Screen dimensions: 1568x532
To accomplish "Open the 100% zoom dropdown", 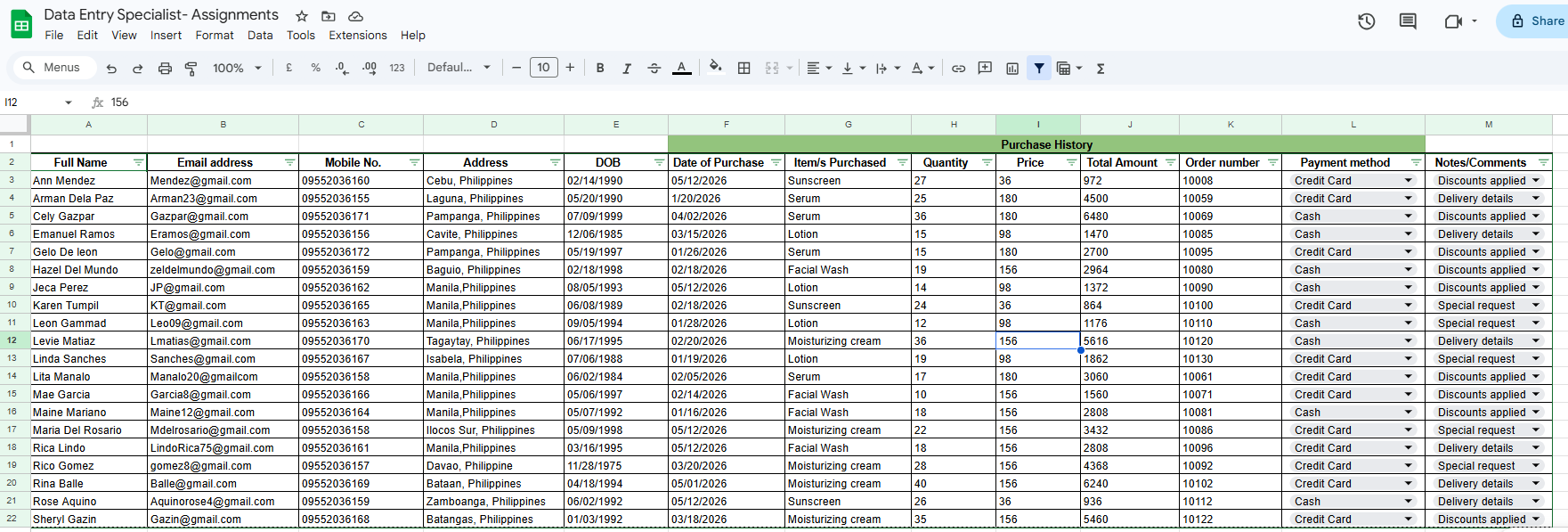I will [237, 68].
